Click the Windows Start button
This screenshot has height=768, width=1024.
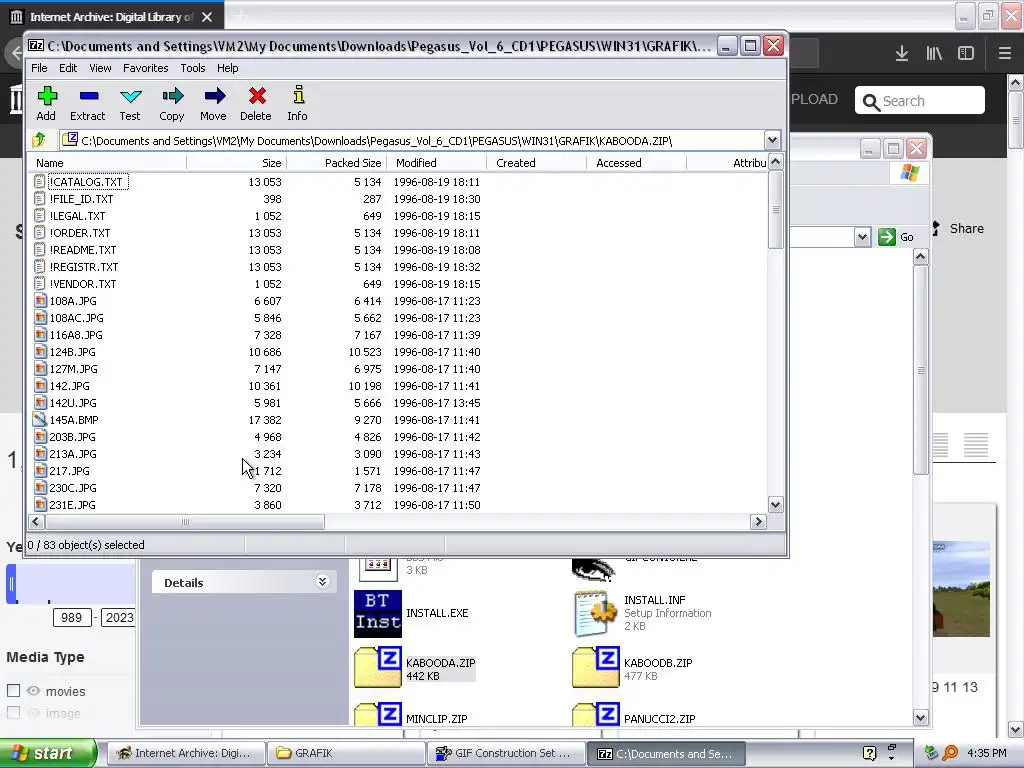click(x=48, y=753)
